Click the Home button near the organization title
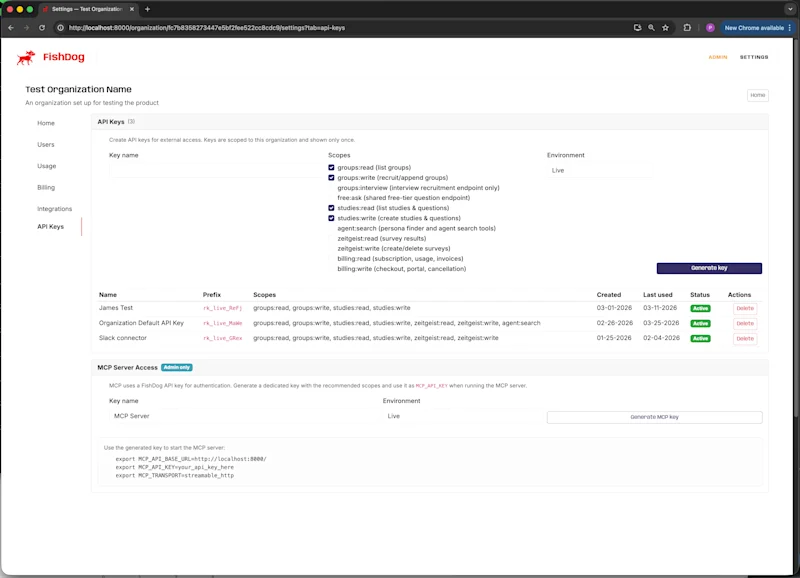 [x=758, y=95]
